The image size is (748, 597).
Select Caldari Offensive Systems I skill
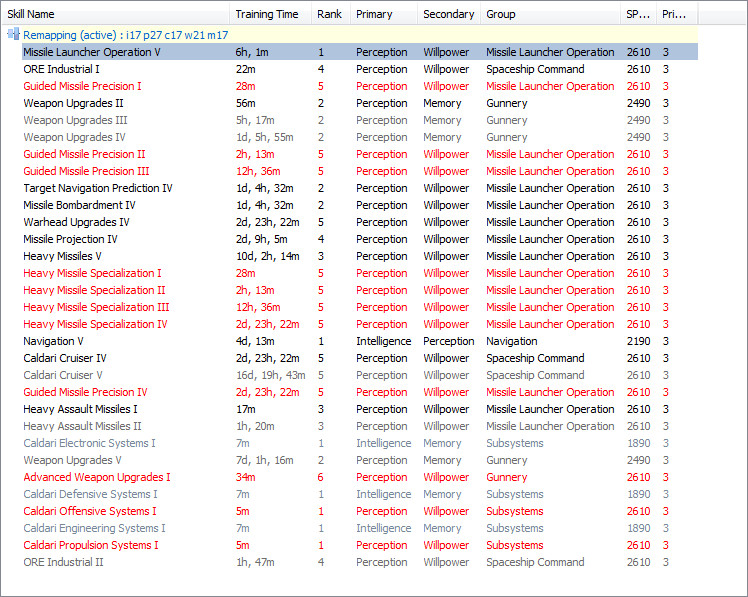coord(90,512)
